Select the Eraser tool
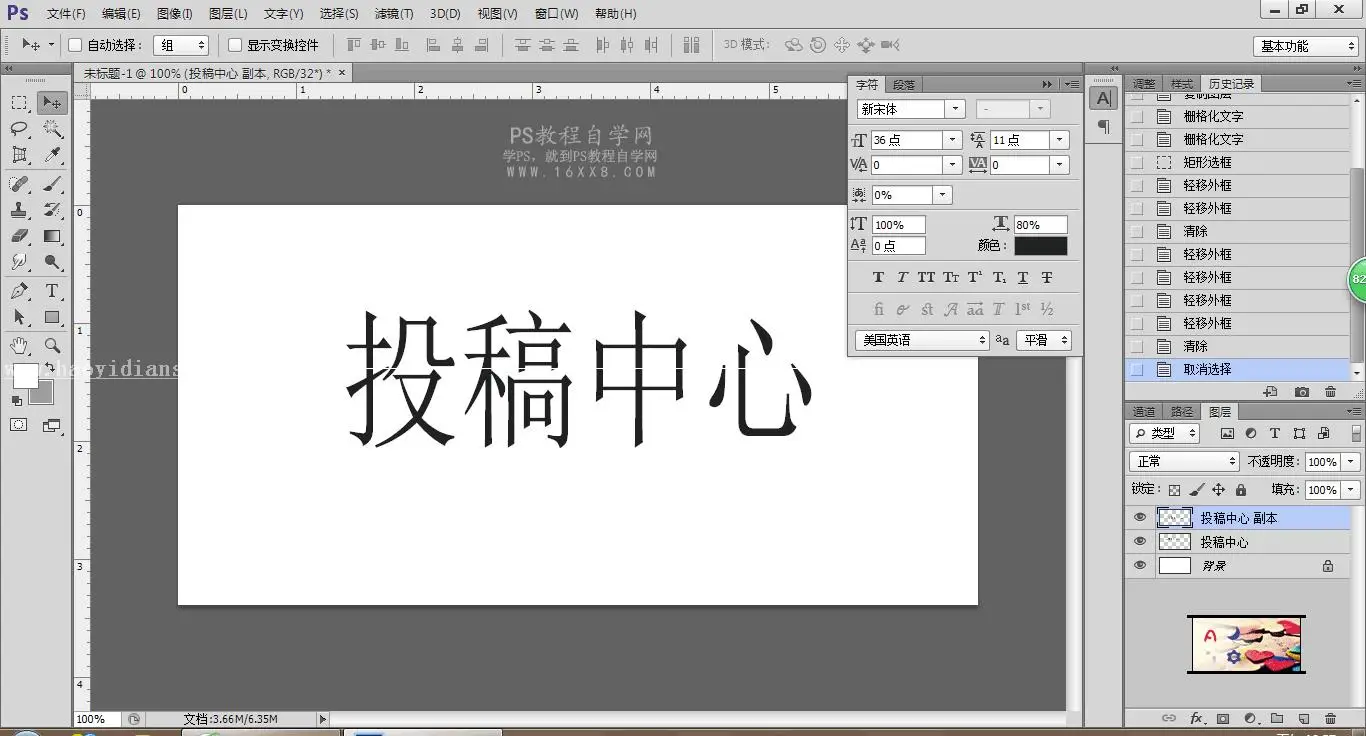The image size is (1366, 736). [19, 236]
